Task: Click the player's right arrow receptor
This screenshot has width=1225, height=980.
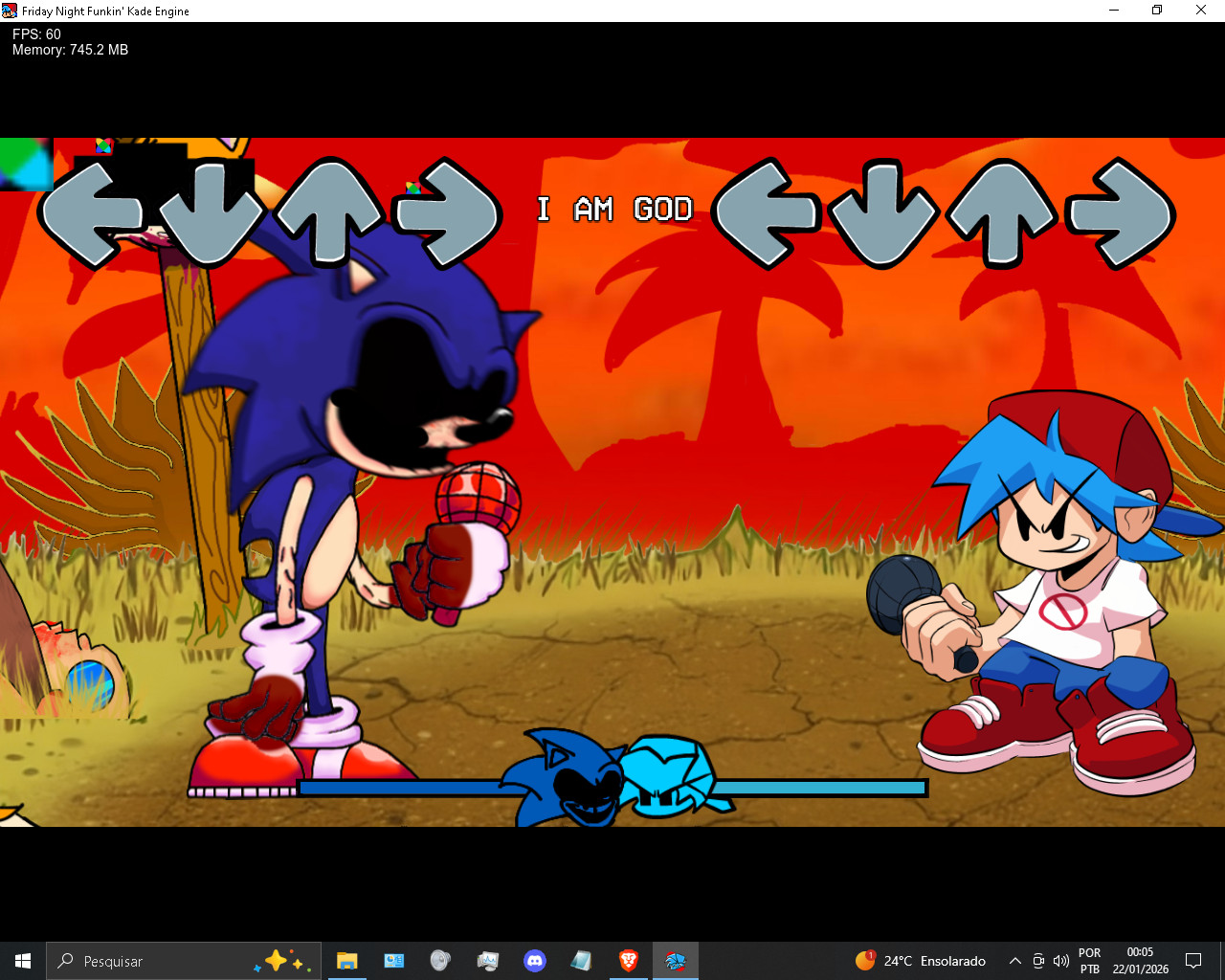Action: (1121, 212)
